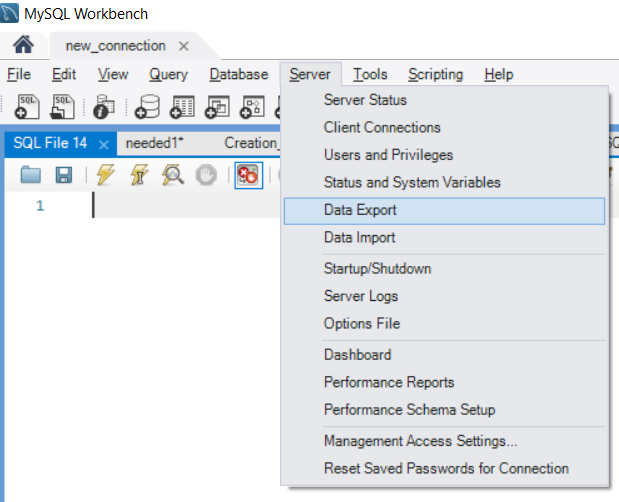Viewport: 619px width, 502px height.
Task: Select Status and System Variables
Action: coord(444,182)
